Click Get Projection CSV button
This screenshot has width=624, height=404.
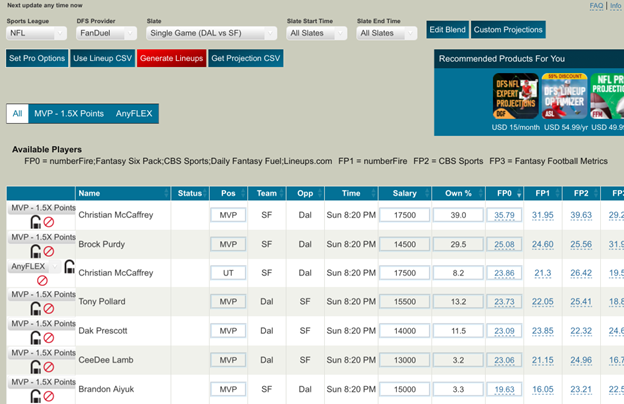(x=246, y=58)
